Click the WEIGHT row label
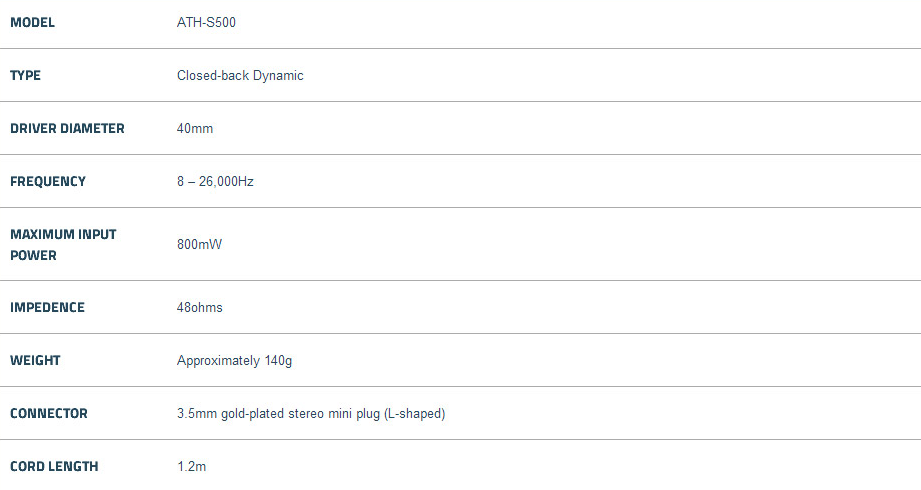 pos(35,360)
